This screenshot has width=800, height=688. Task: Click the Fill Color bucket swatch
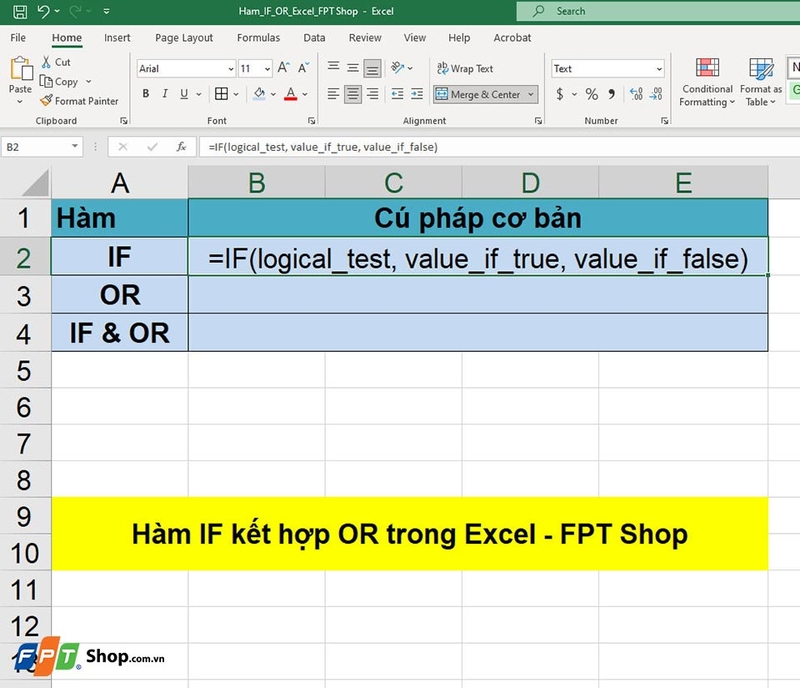[x=259, y=94]
